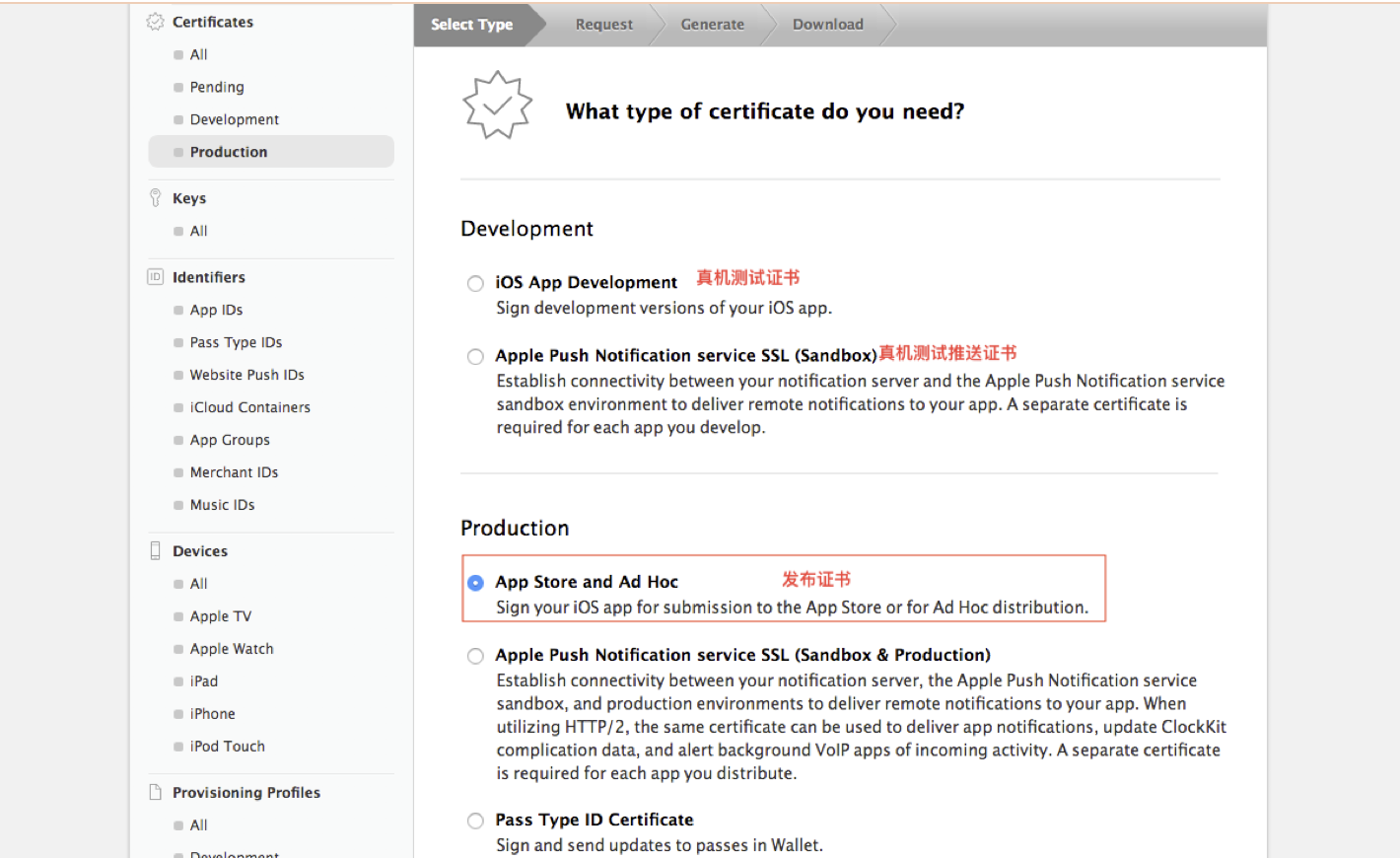
Task: Click the Devices section device icon
Action: pos(155,550)
